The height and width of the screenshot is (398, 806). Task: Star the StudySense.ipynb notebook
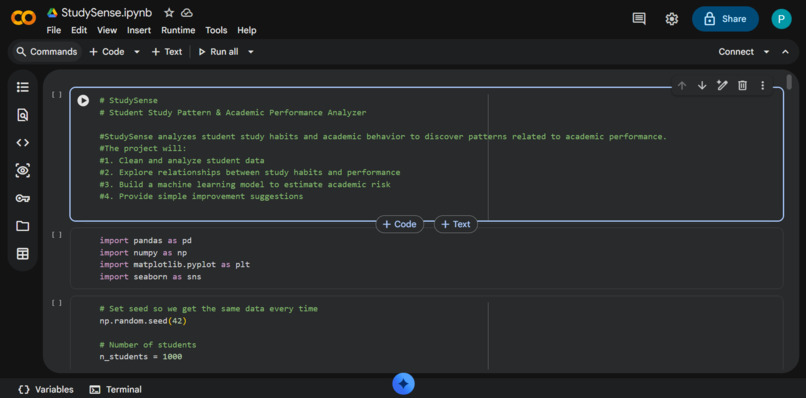click(169, 13)
